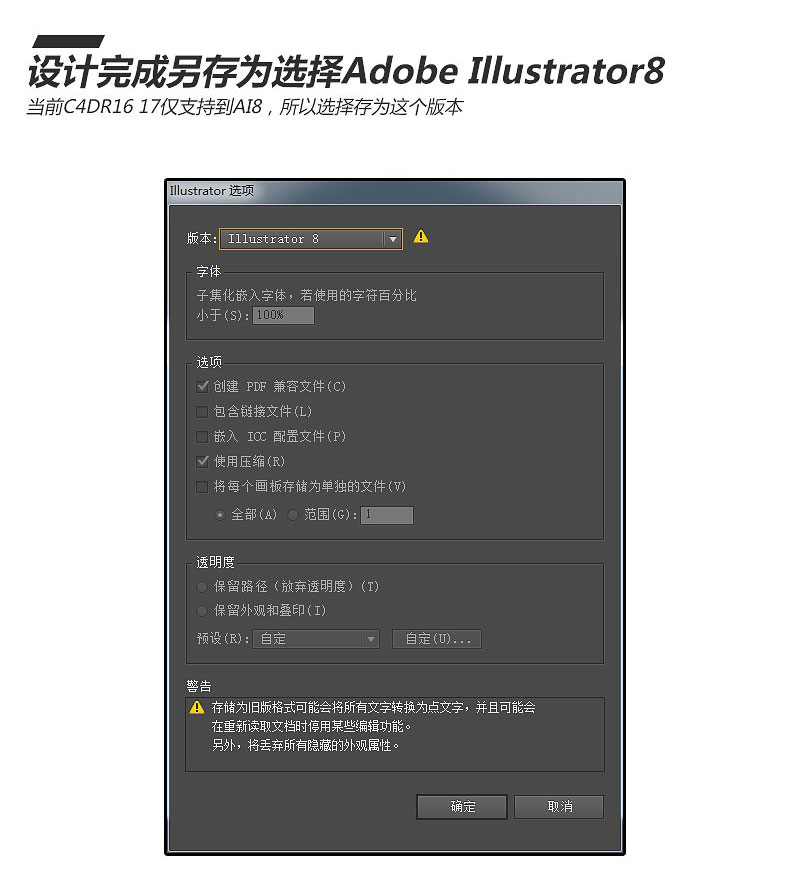Open the 预设 自定 dropdown
Image resolution: width=800 pixels, height=886 pixels.
[x=316, y=639]
